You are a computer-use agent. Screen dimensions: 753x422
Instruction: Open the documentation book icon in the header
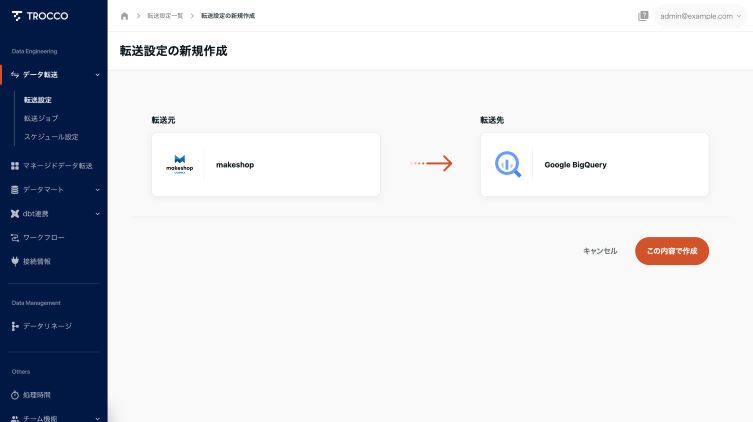[x=643, y=16]
